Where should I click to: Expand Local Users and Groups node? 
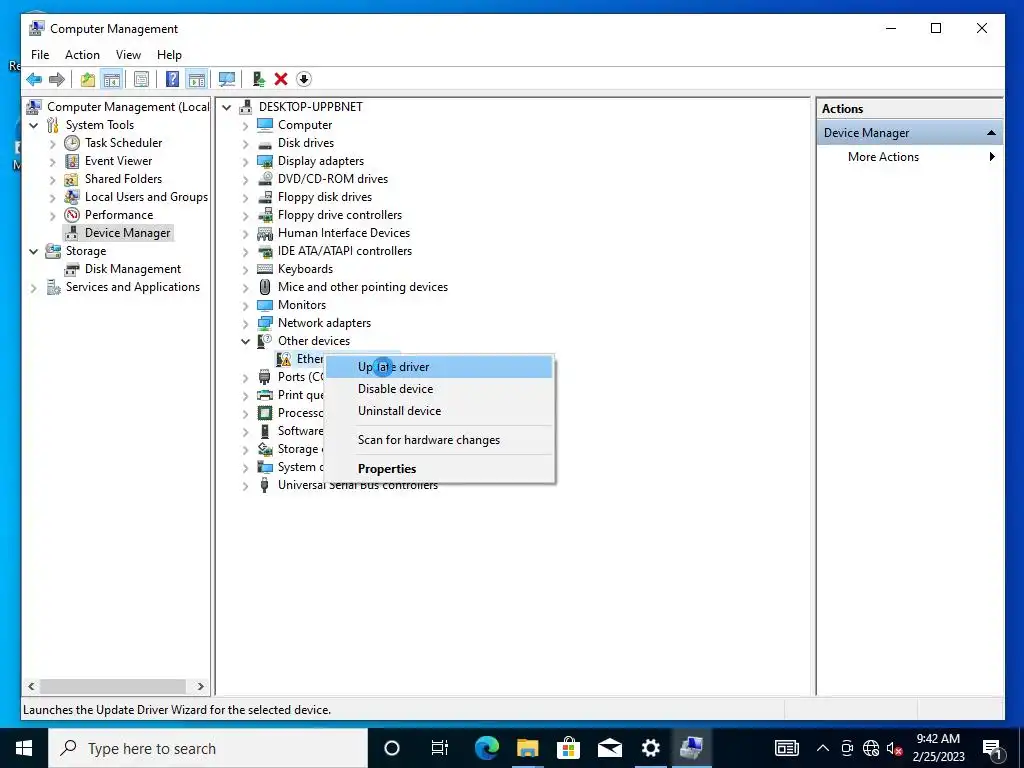click(x=53, y=197)
